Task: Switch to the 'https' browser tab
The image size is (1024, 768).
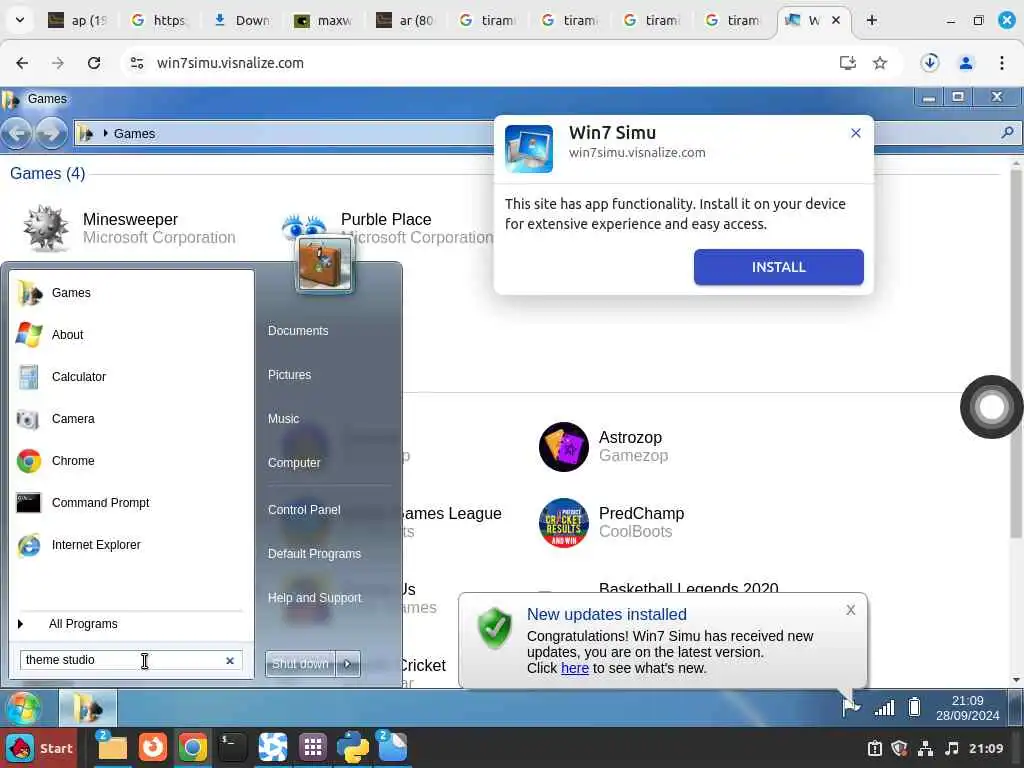Action: click(160, 20)
